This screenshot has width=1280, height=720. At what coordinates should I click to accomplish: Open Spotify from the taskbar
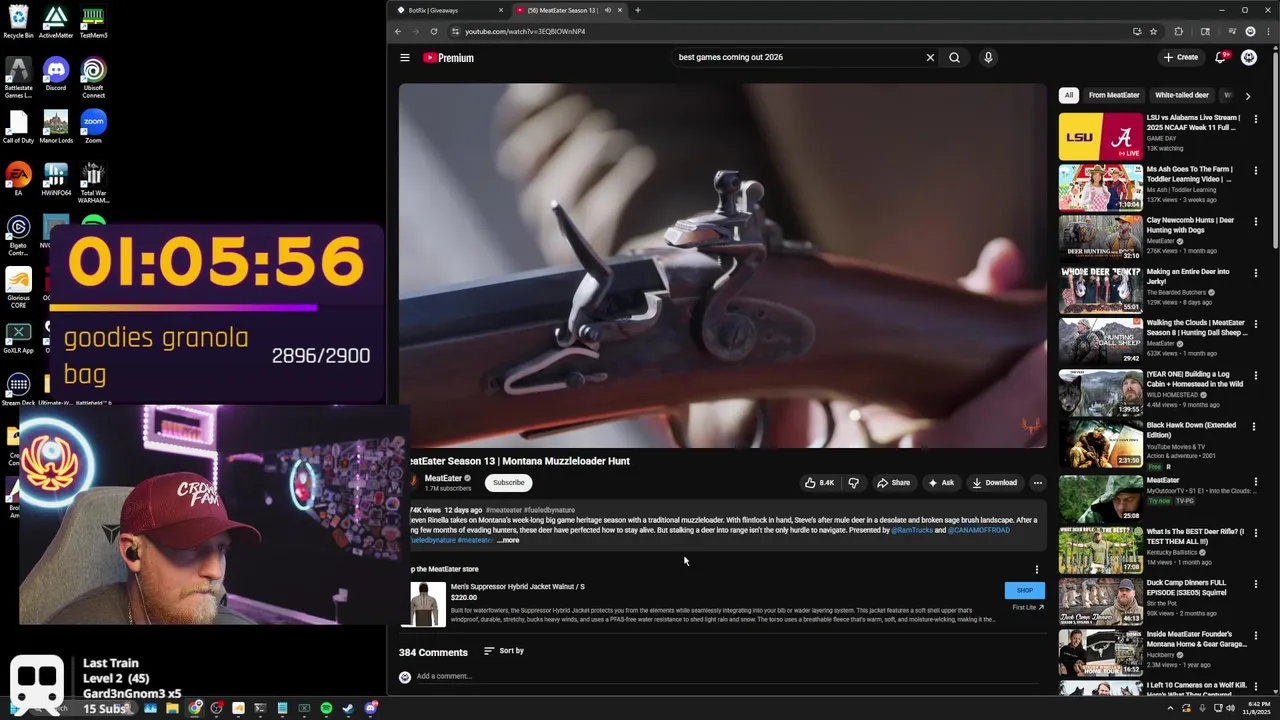coord(326,708)
